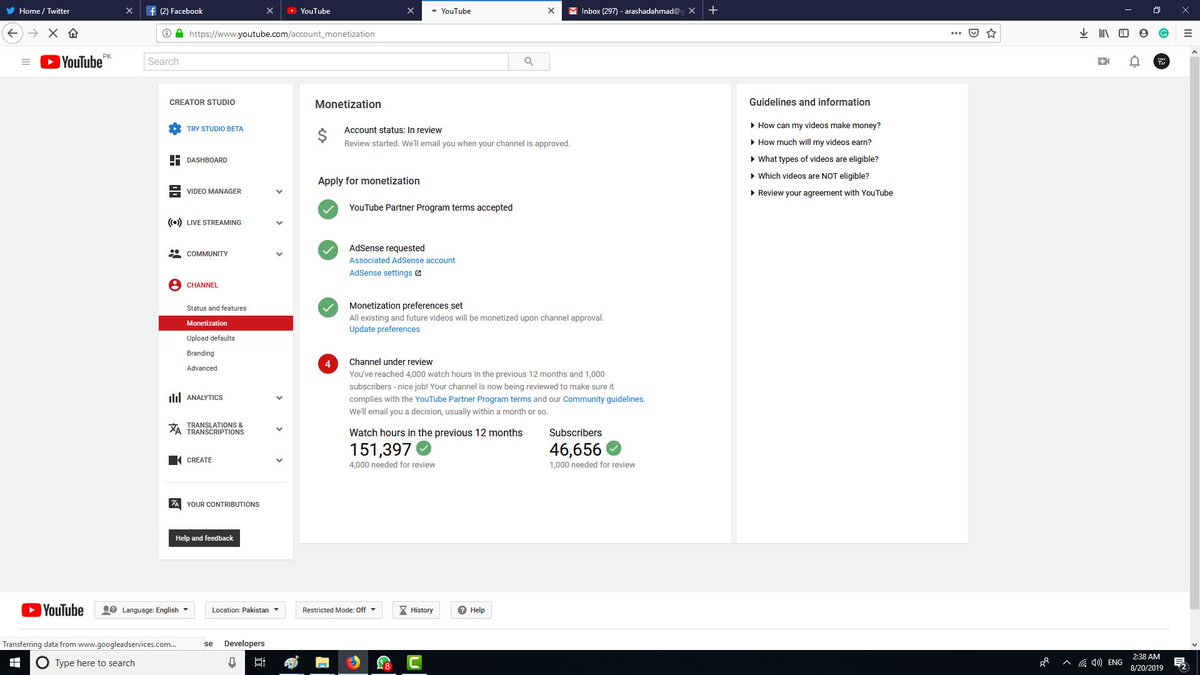Click the footer Help button

pyautogui.click(x=471, y=610)
